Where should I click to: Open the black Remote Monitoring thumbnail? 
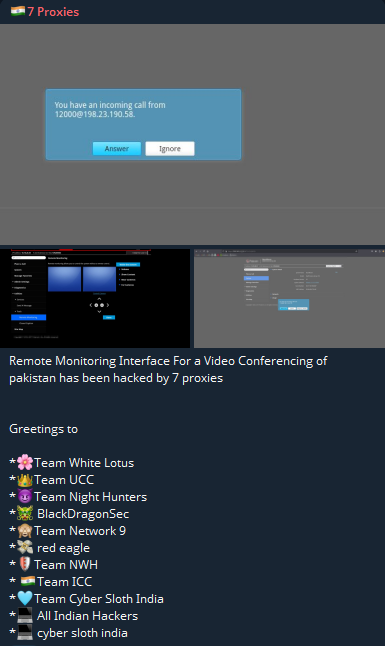95,298
